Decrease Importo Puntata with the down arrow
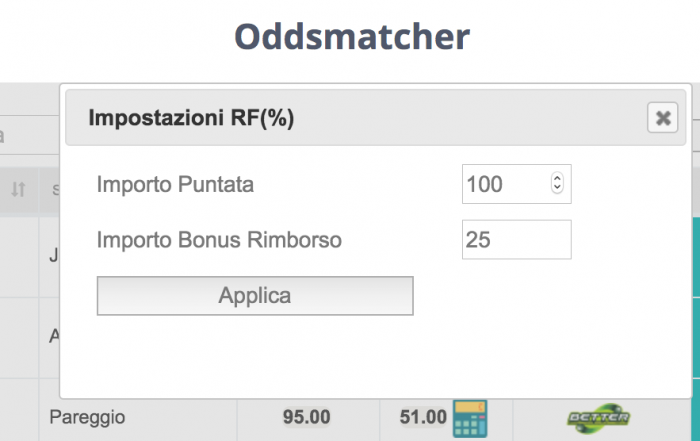This screenshot has width=700, height=441. (x=557, y=188)
